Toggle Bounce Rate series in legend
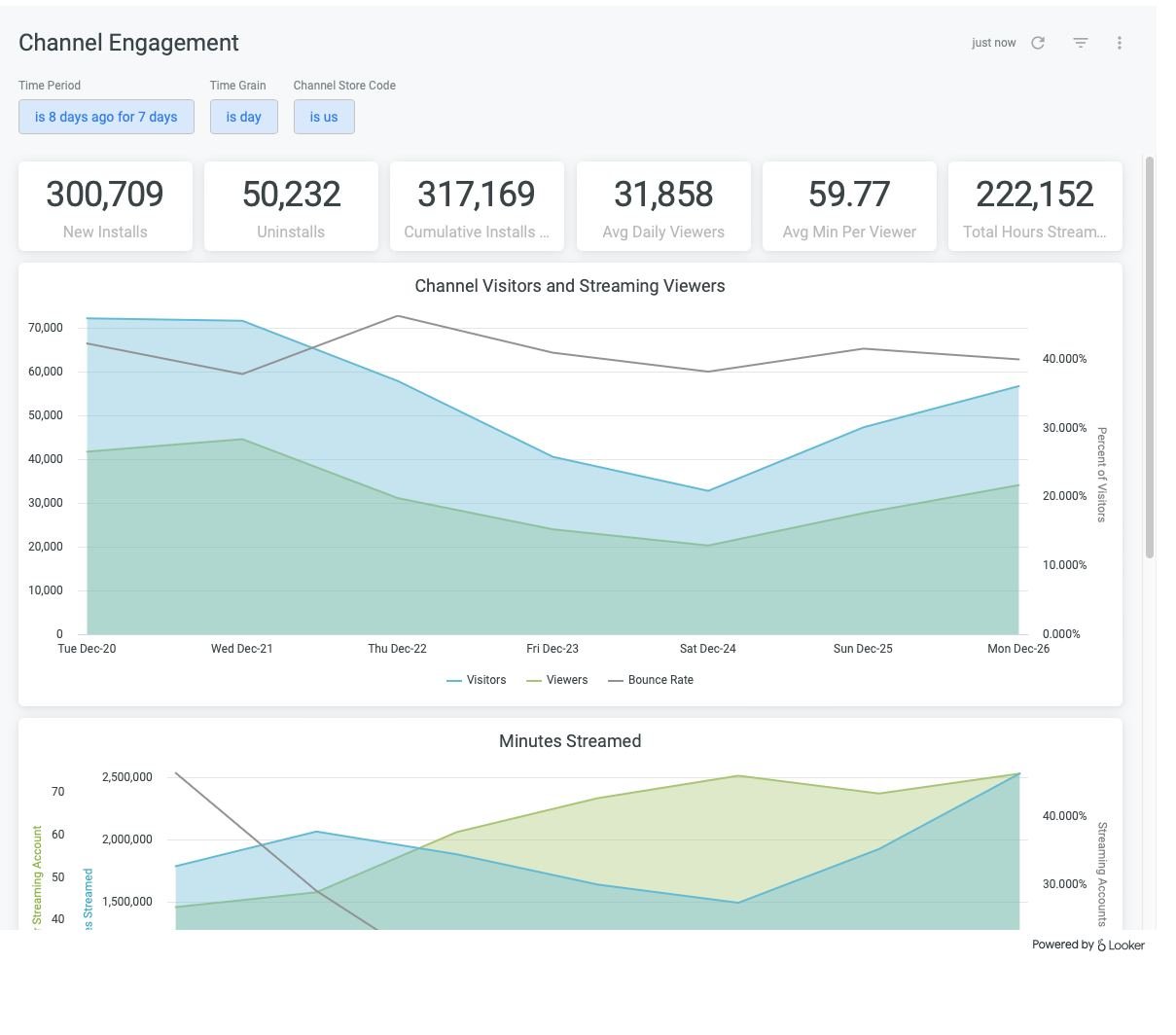Image resolution: width=1176 pixels, height=1035 pixels. tap(651, 680)
